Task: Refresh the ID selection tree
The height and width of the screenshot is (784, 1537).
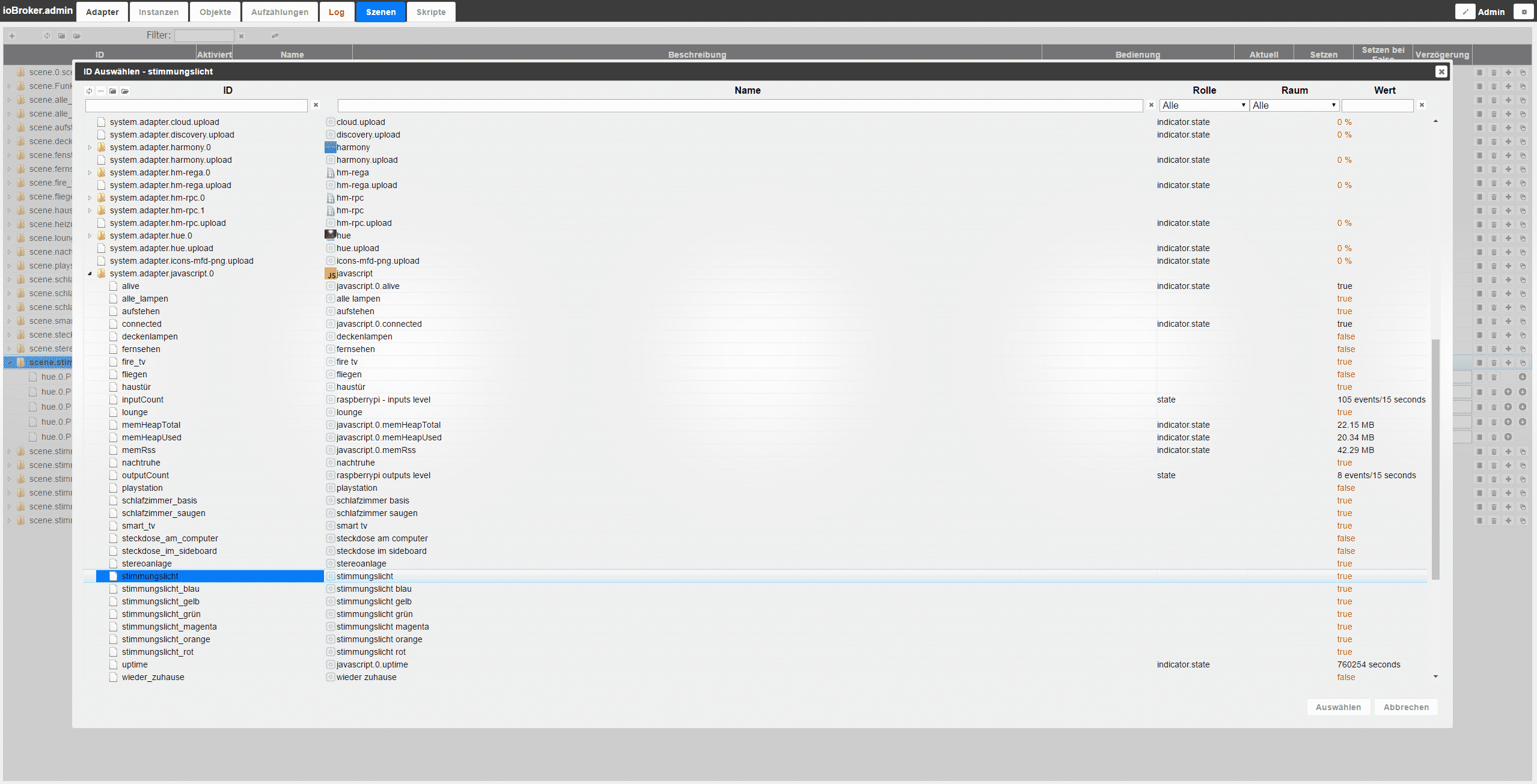Action: point(89,91)
